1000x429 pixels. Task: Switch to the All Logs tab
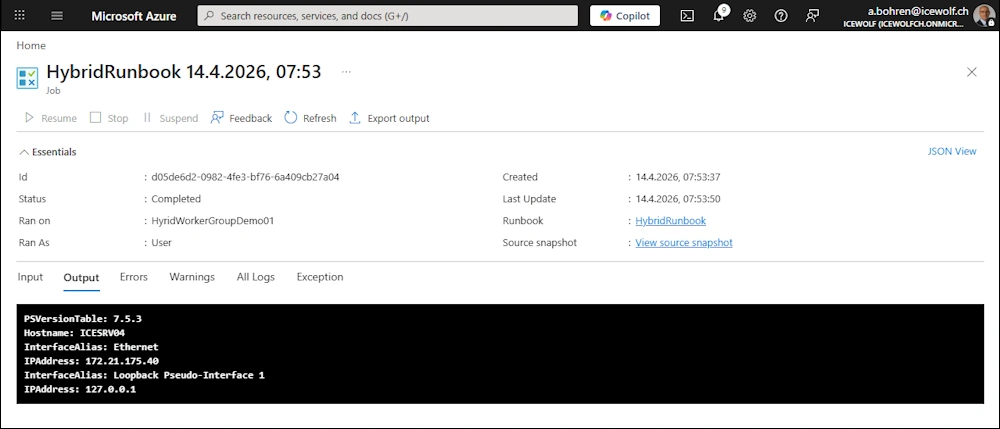pos(255,277)
